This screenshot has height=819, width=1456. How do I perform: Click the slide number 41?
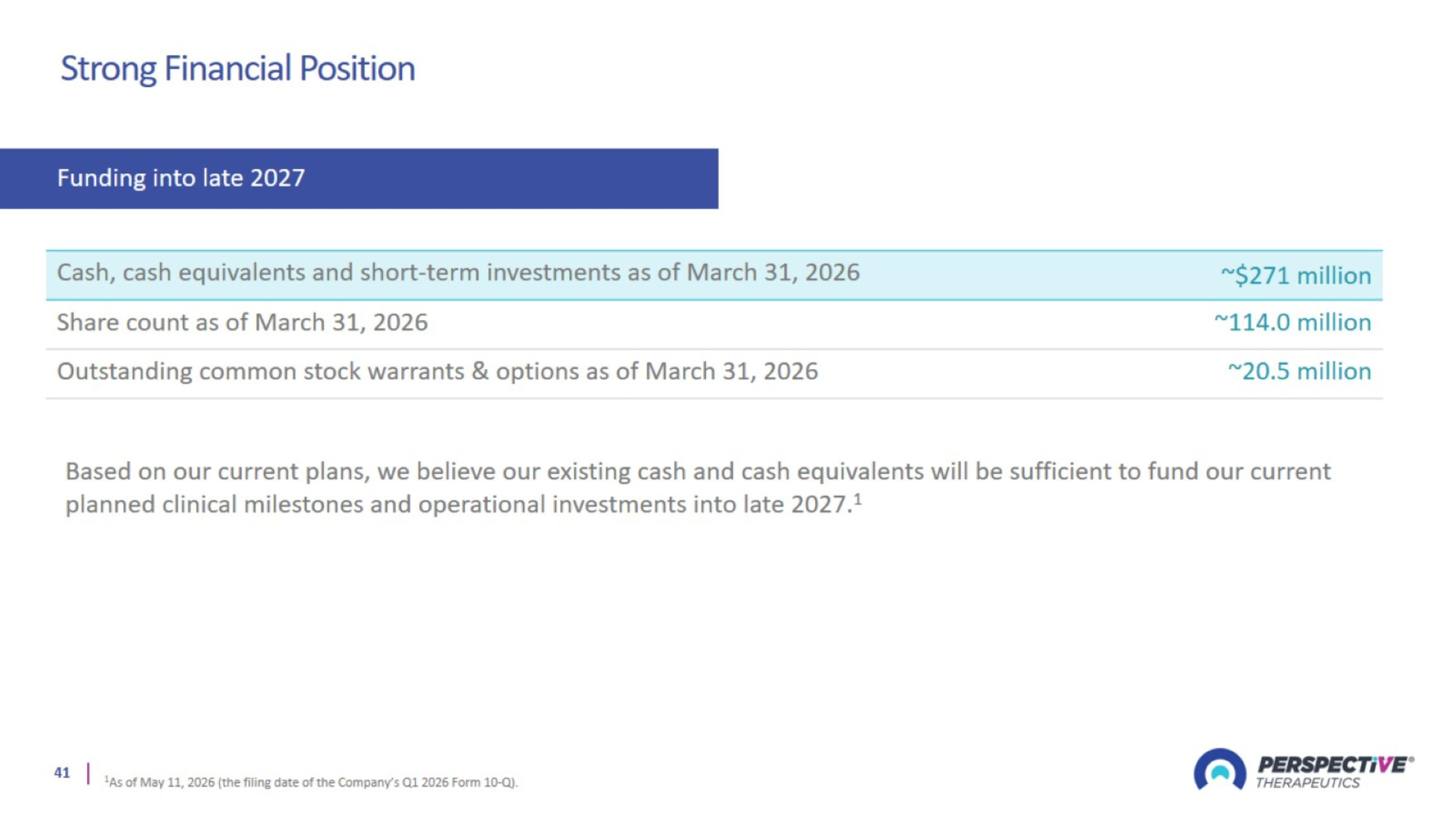tap(62, 773)
